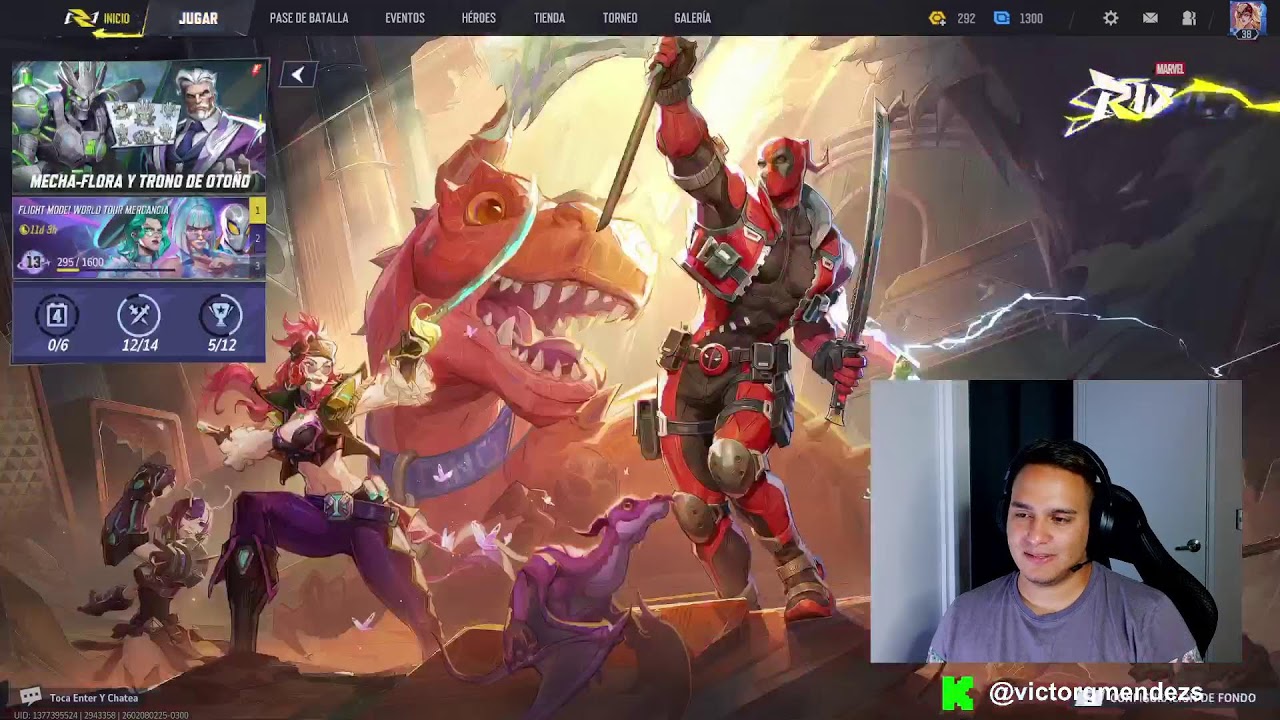The image size is (1280, 720).
Task: Open the Tienda store tab
Action: (x=549, y=18)
